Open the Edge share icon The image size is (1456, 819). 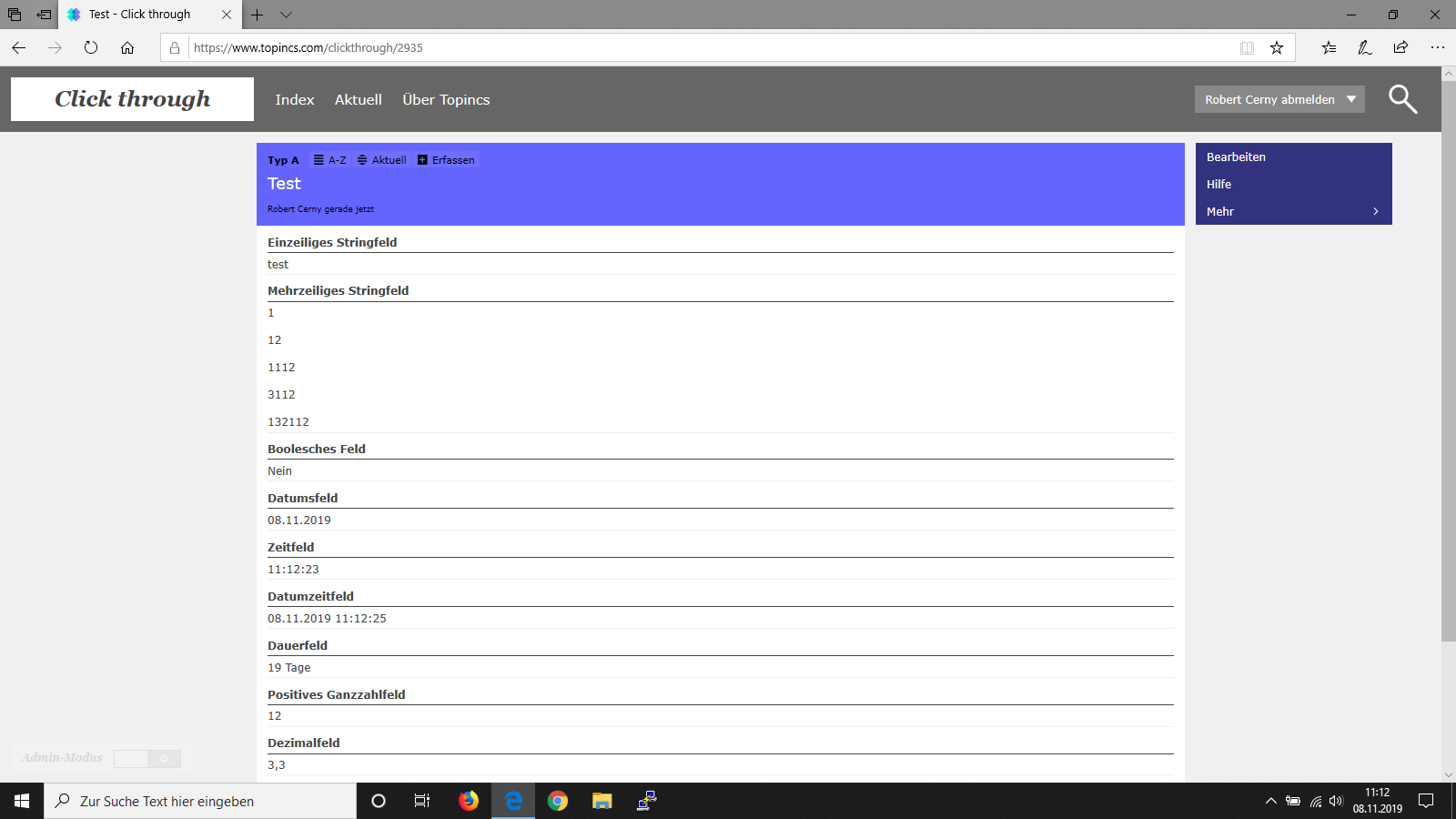pos(1400,48)
